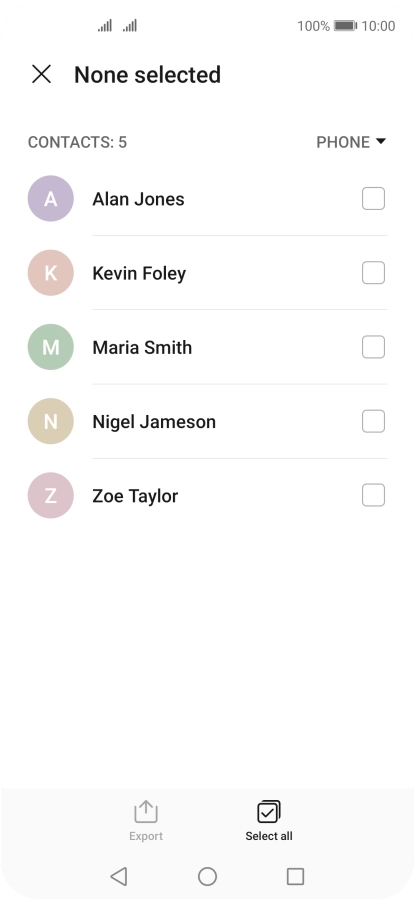
Task: Select the Nigel Jameson checkbox
Action: tap(373, 421)
